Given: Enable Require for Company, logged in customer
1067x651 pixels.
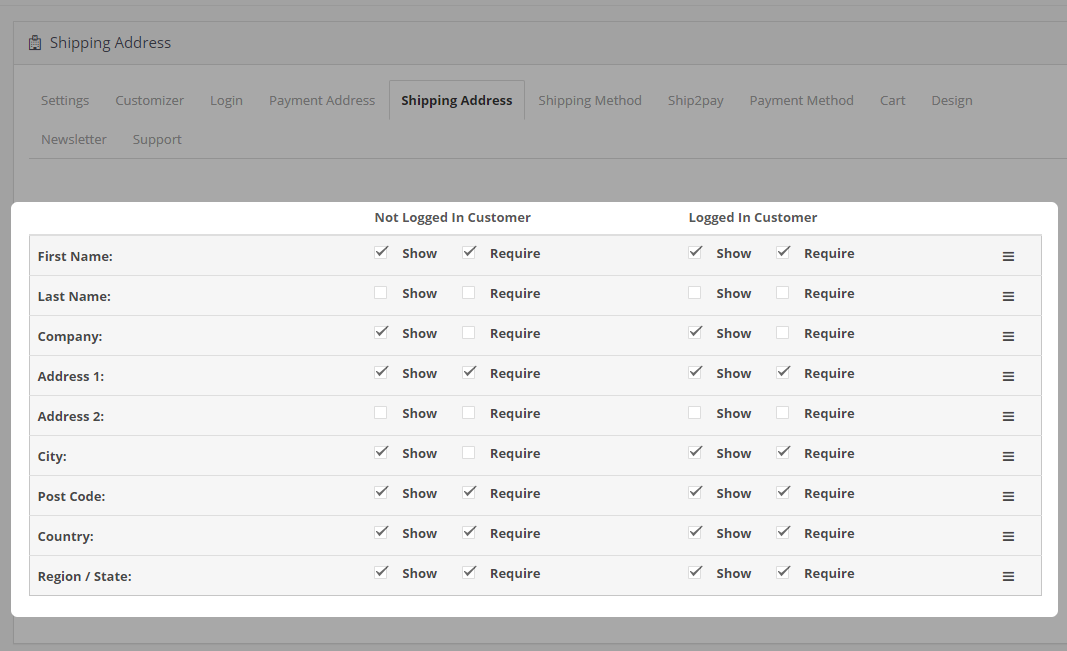Looking at the screenshot, I should (783, 333).
